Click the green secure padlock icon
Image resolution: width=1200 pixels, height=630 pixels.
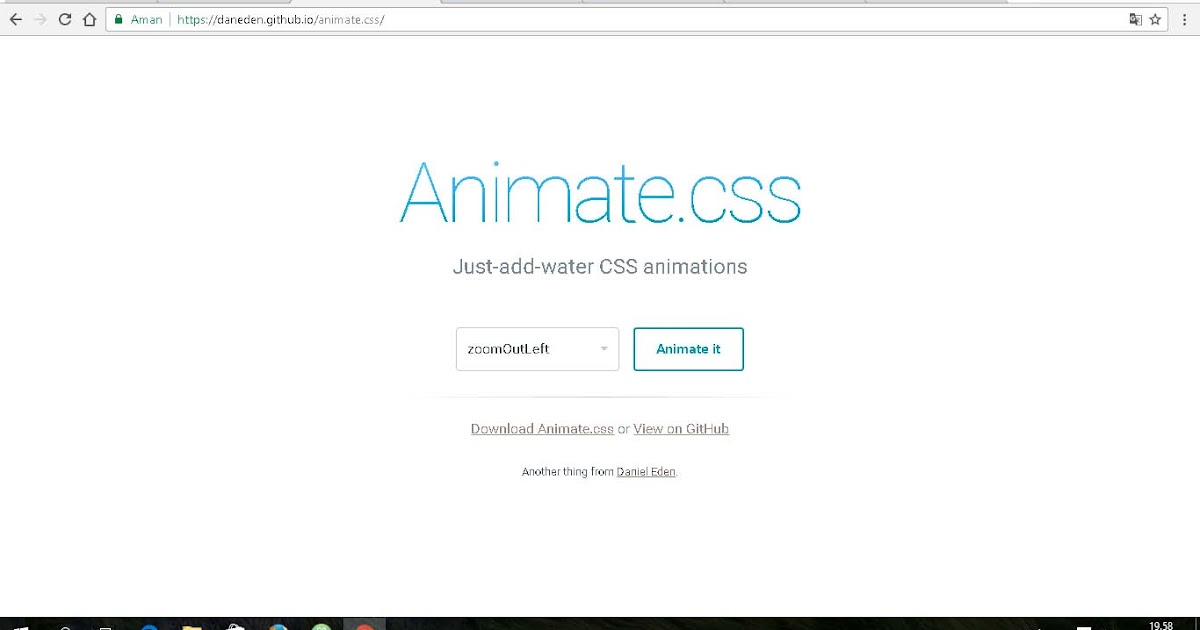[118, 19]
